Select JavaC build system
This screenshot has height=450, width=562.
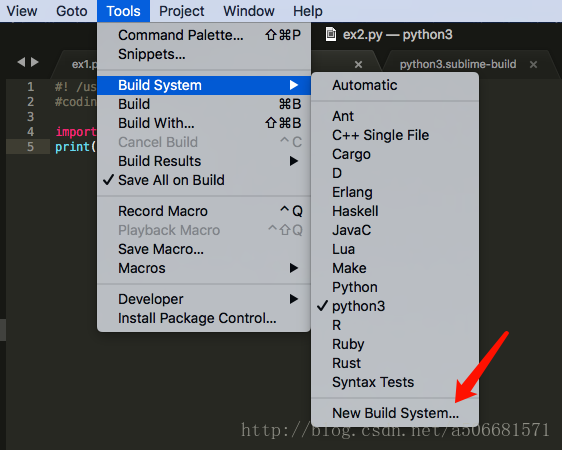click(x=395, y=230)
